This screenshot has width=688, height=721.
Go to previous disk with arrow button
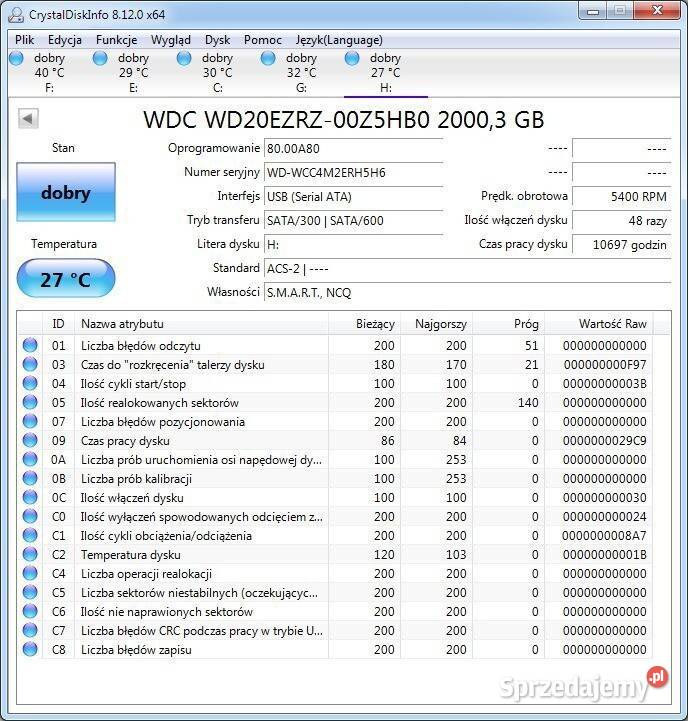tap(28, 119)
